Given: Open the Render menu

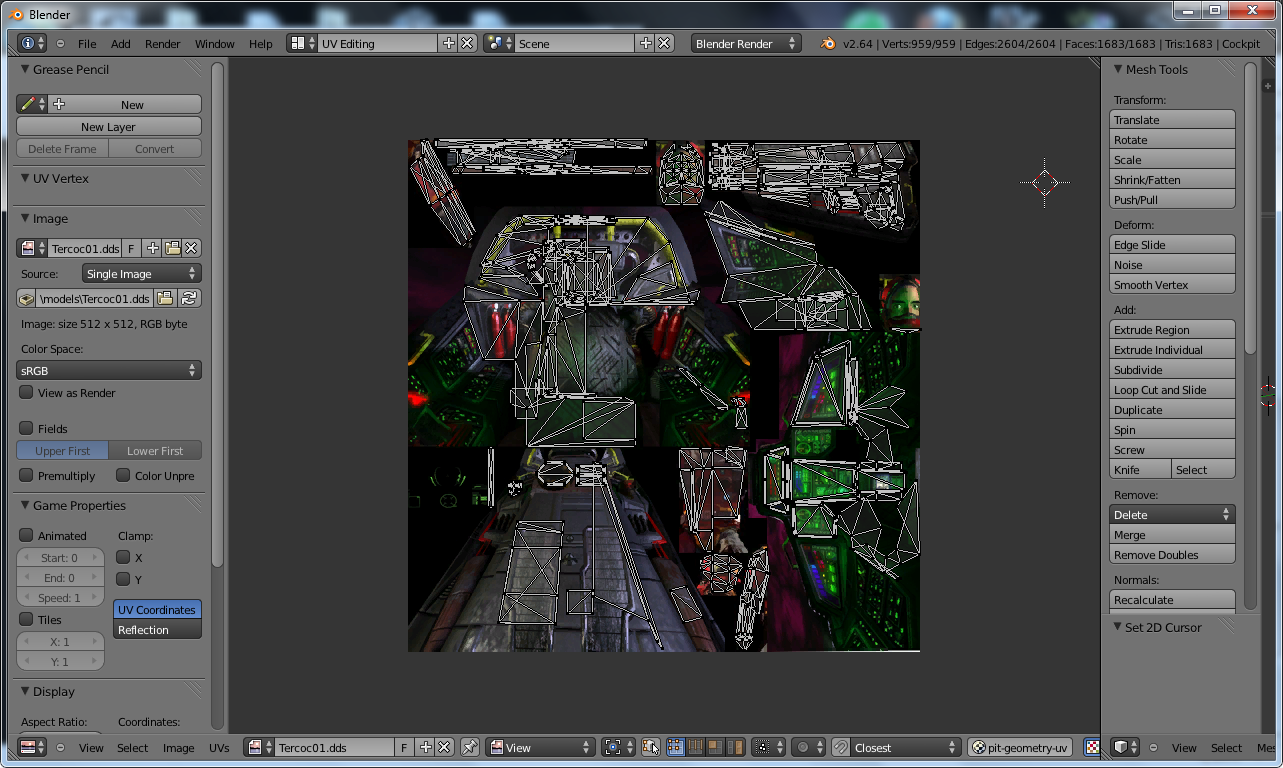Looking at the screenshot, I should [163, 44].
